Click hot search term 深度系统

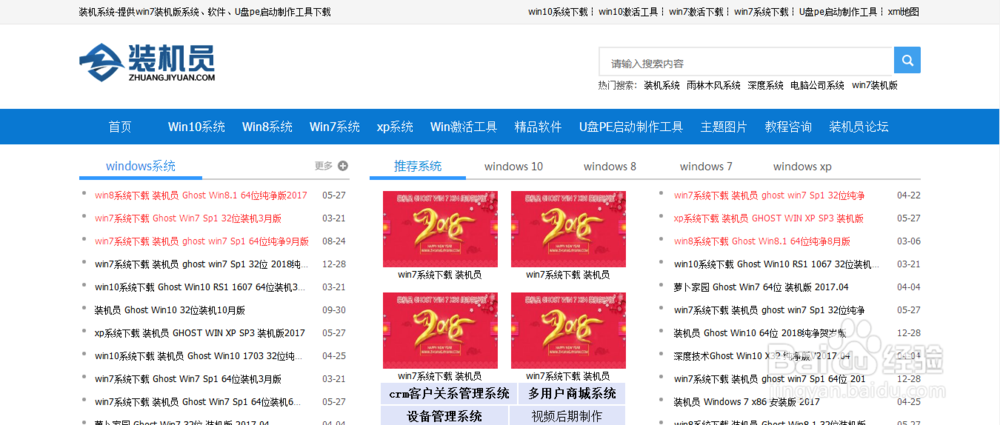pyautogui.click(x=765, y=85)
